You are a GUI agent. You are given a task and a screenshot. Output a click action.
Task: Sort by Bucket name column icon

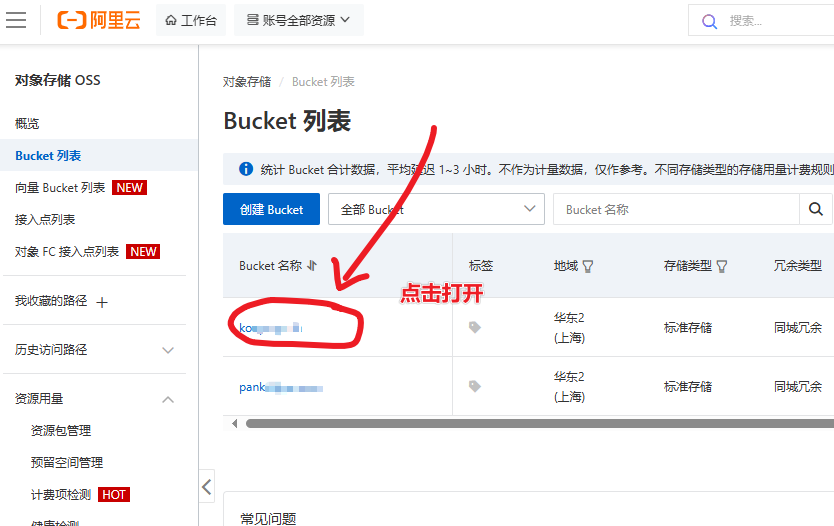click(x=312, y=266)
